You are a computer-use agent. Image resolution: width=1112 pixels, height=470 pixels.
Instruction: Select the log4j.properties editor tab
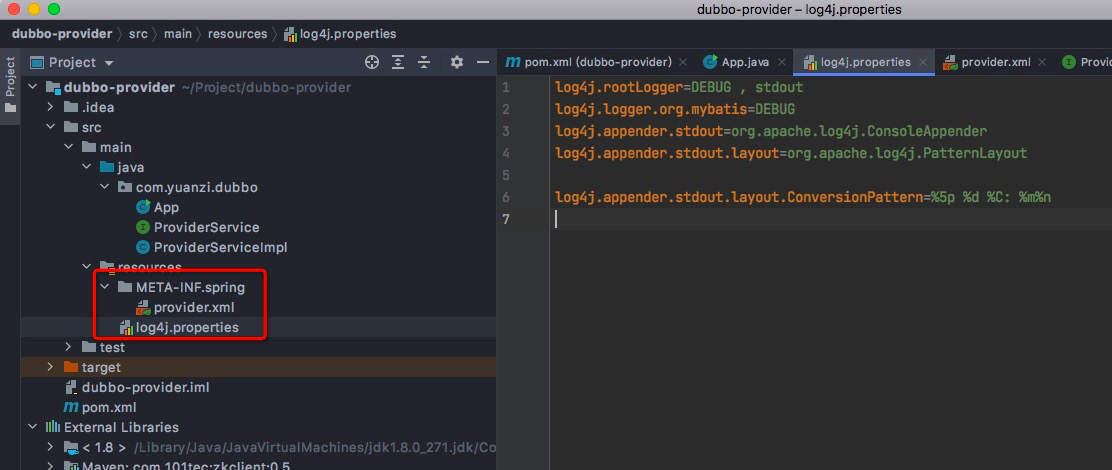[865, 62]
